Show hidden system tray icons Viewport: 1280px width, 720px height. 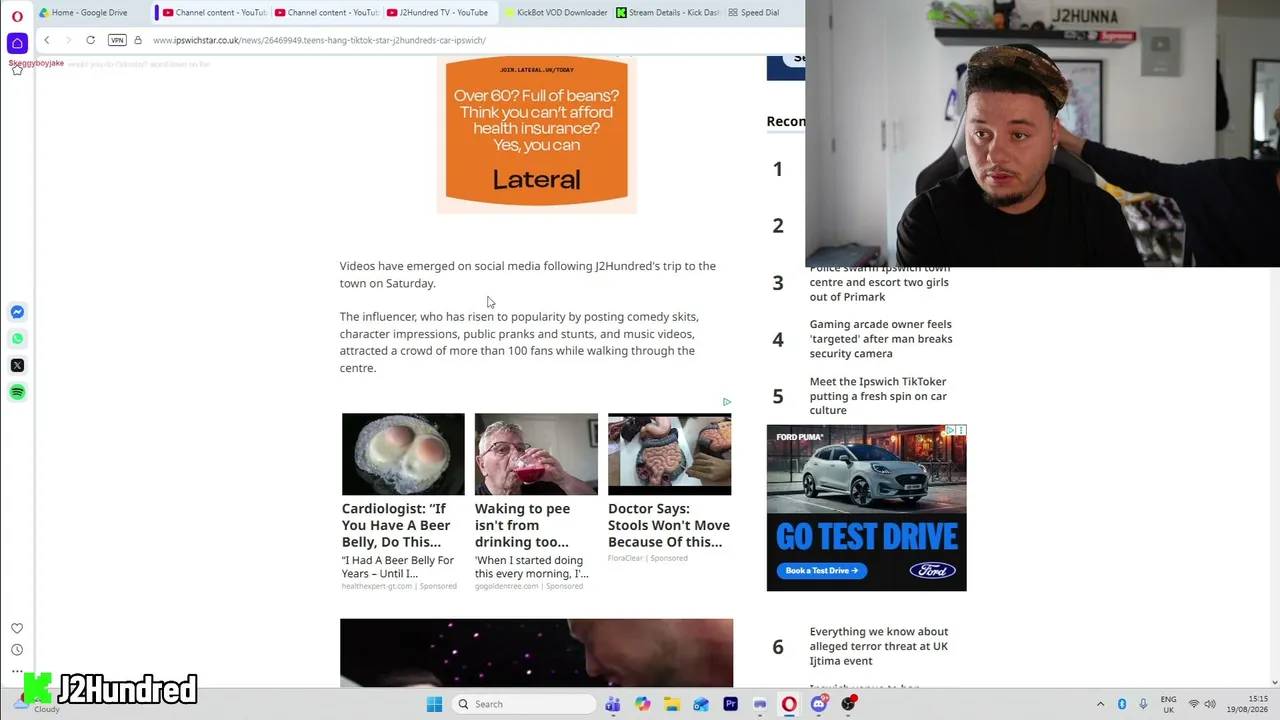[x=1100, y=704]
